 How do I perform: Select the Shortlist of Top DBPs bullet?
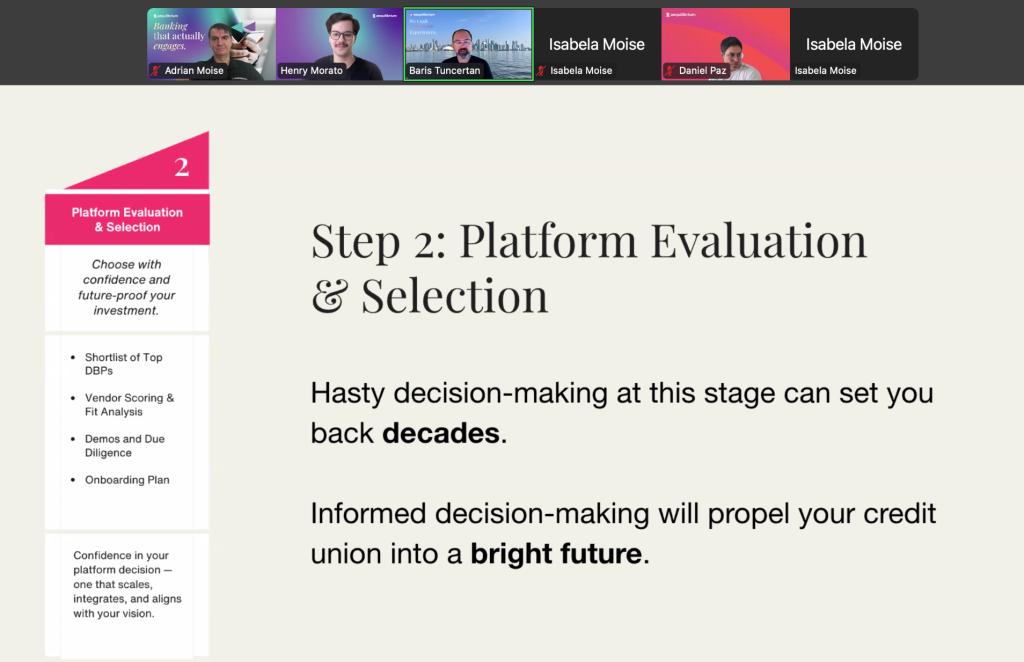click(123, 364)
